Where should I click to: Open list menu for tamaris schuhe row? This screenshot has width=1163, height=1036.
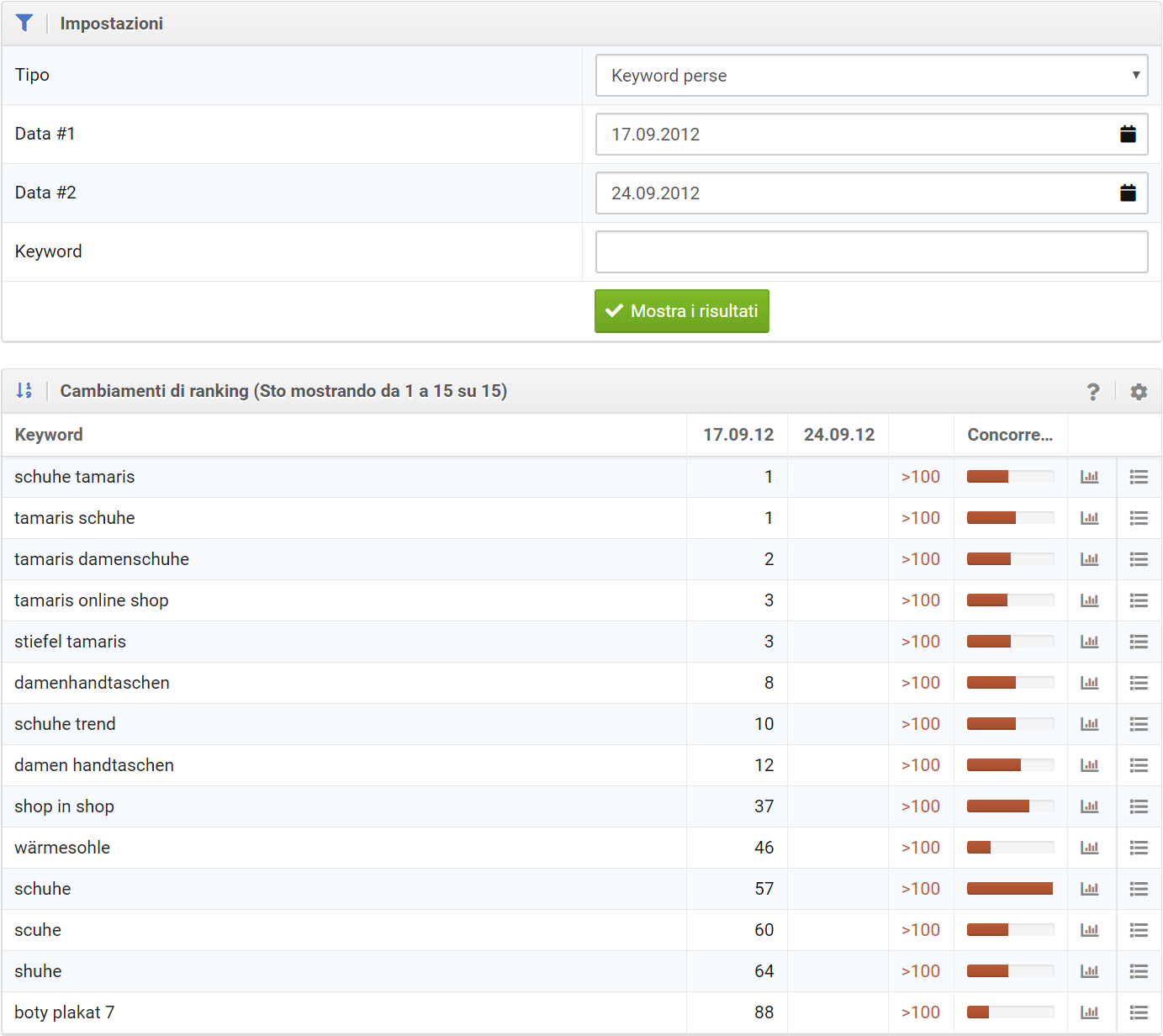click(x=1139, y=518)
